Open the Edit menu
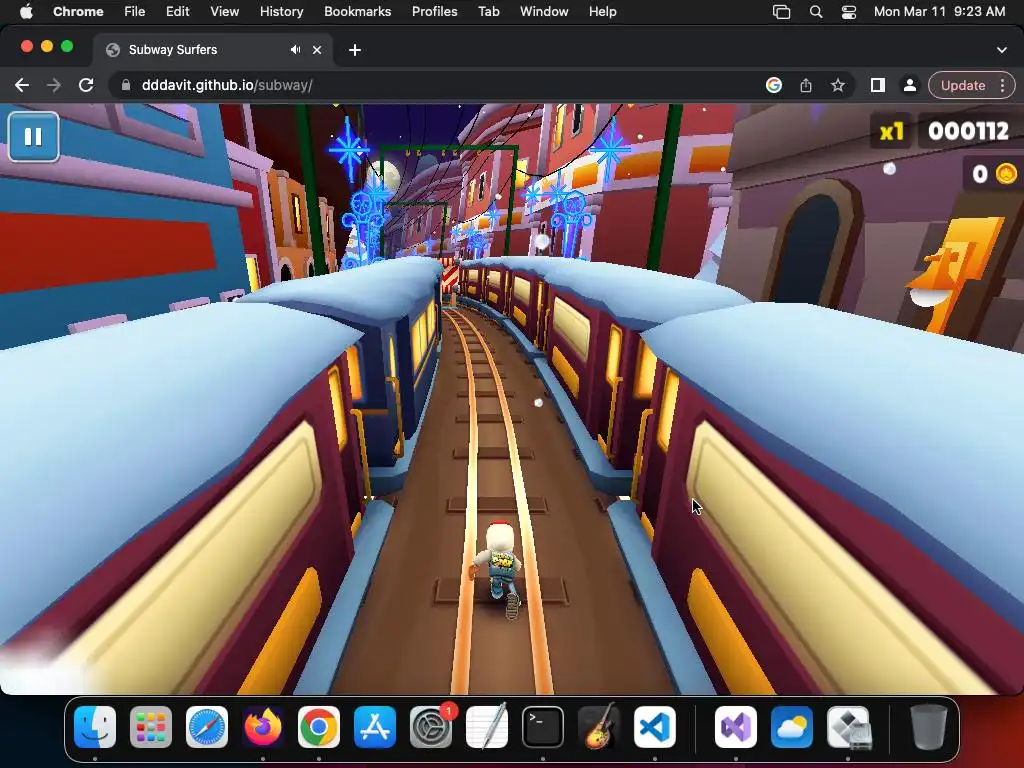 [x=177, y=11]
